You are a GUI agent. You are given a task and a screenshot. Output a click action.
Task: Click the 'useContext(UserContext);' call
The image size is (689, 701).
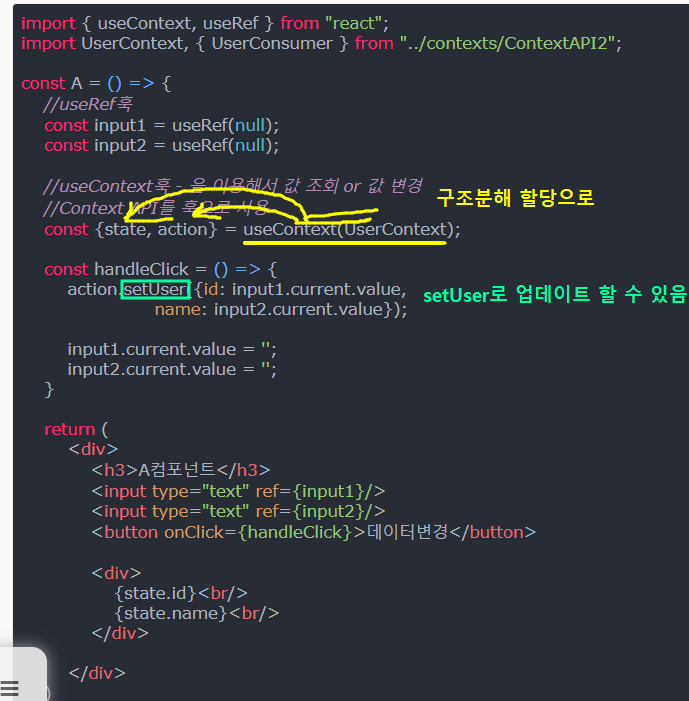pyautogui.click(x=351, y=230)
